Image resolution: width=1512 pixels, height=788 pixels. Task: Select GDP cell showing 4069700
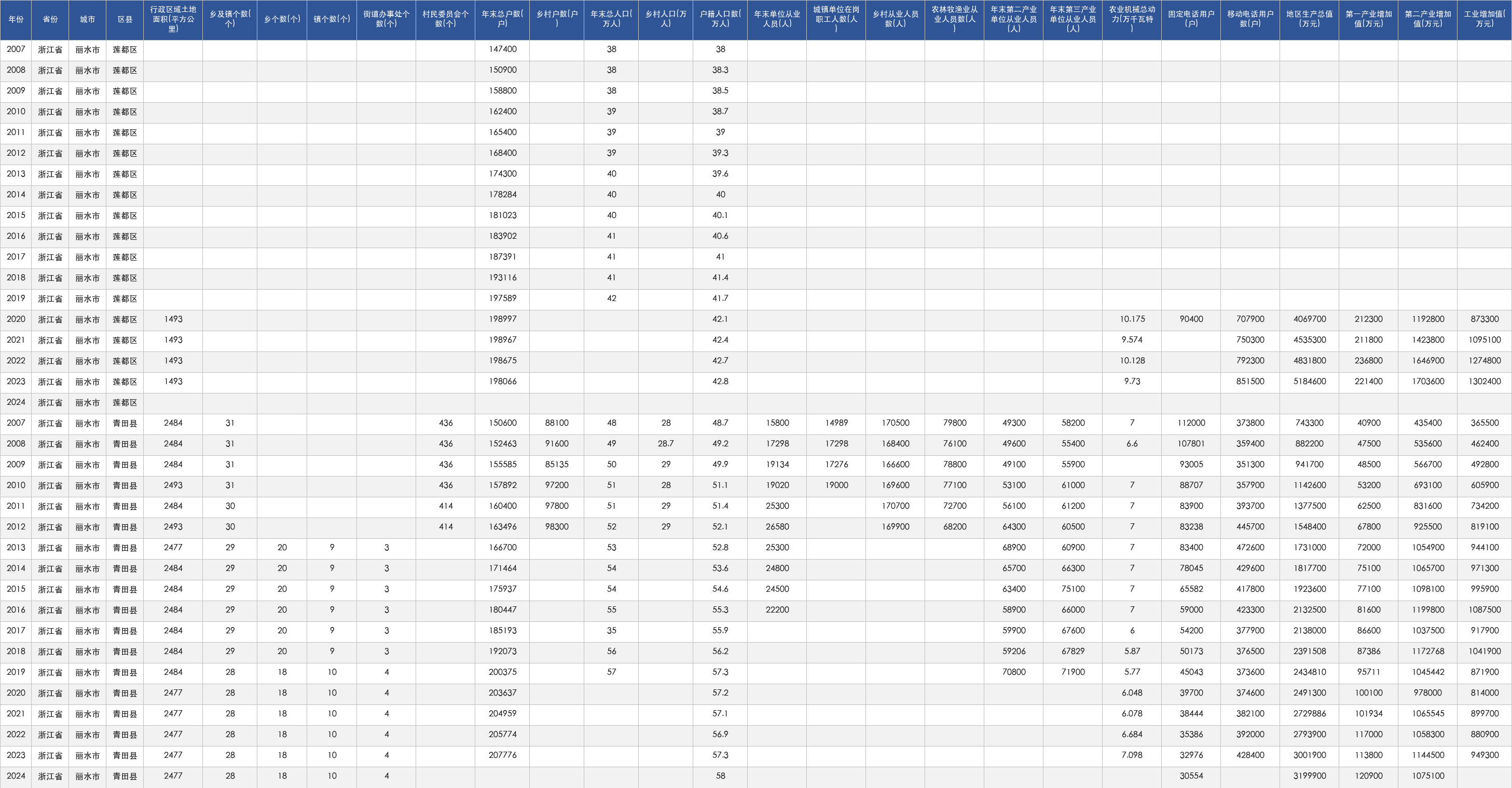pos(1310,319)
